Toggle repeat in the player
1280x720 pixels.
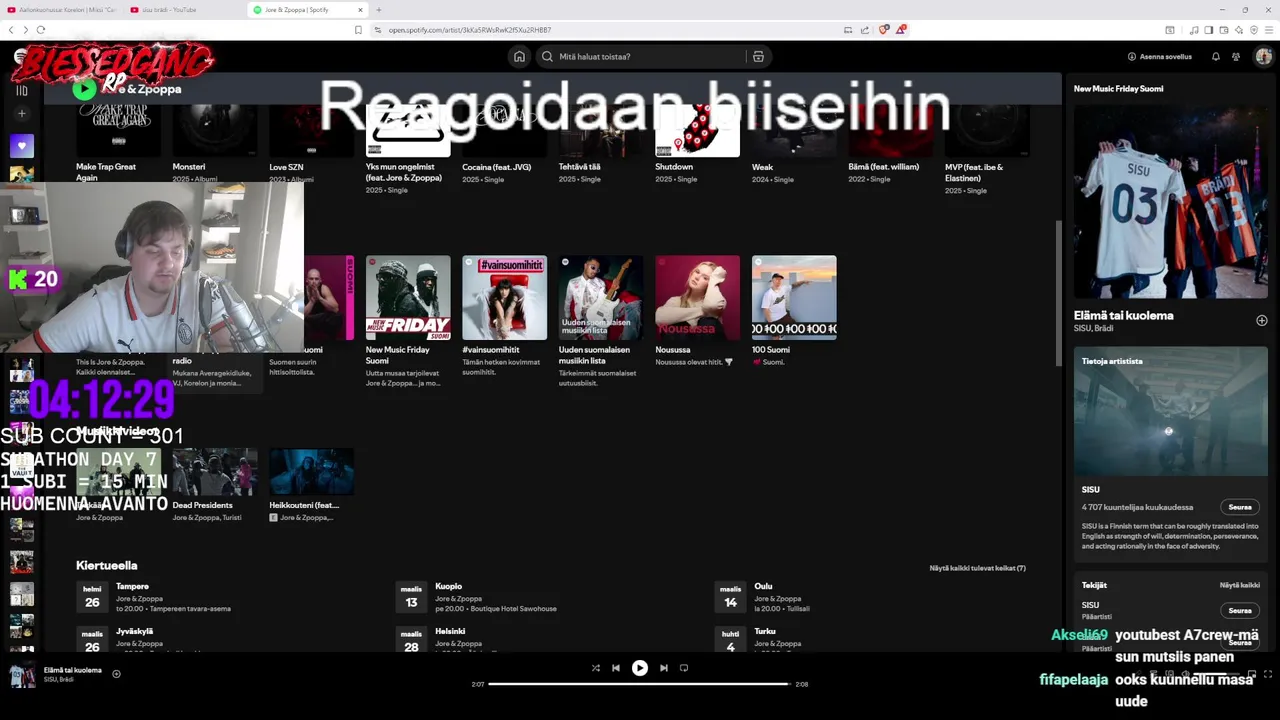pos(684,668)
